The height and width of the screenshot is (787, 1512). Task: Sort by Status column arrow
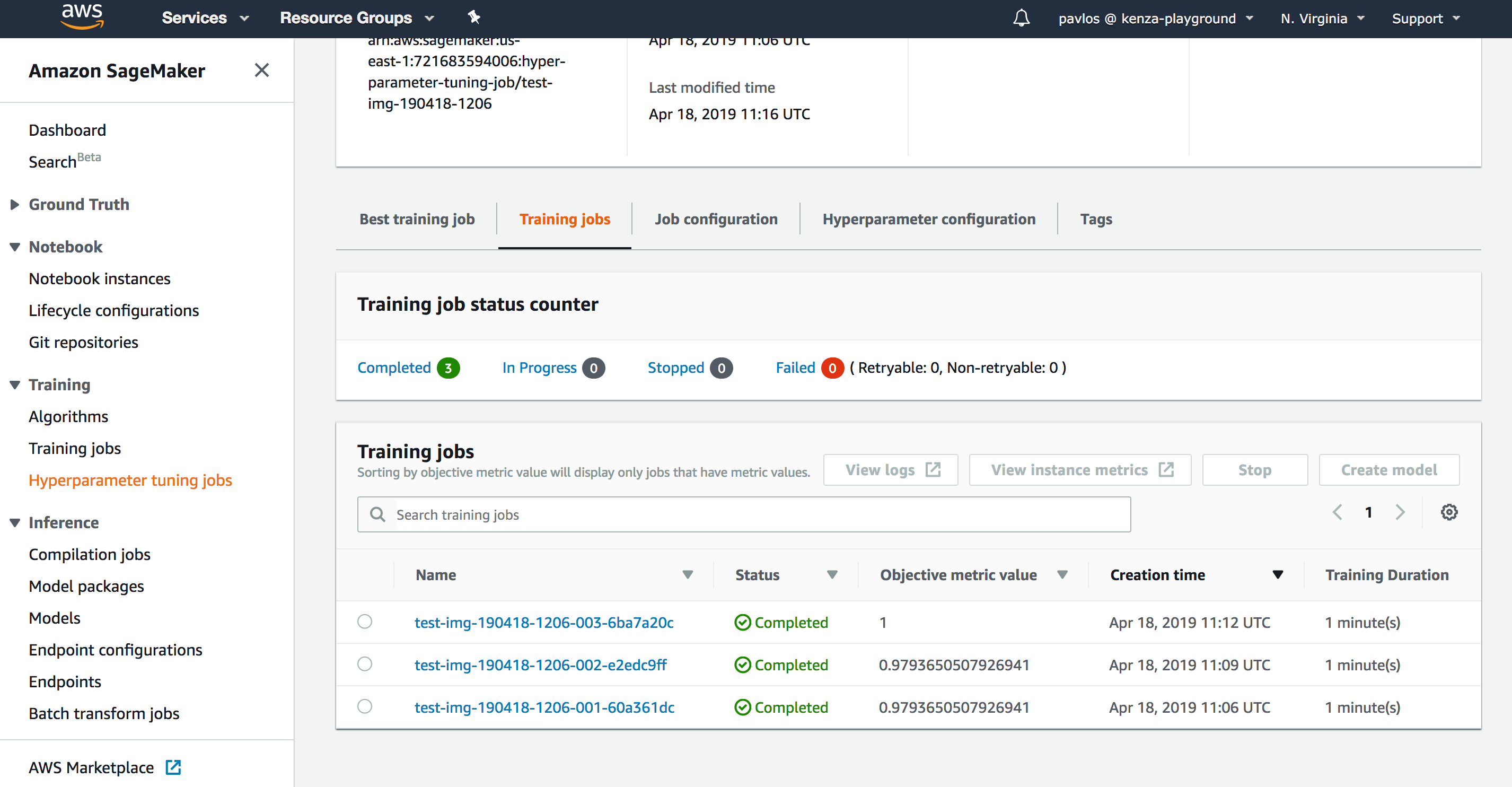(832, 574)
